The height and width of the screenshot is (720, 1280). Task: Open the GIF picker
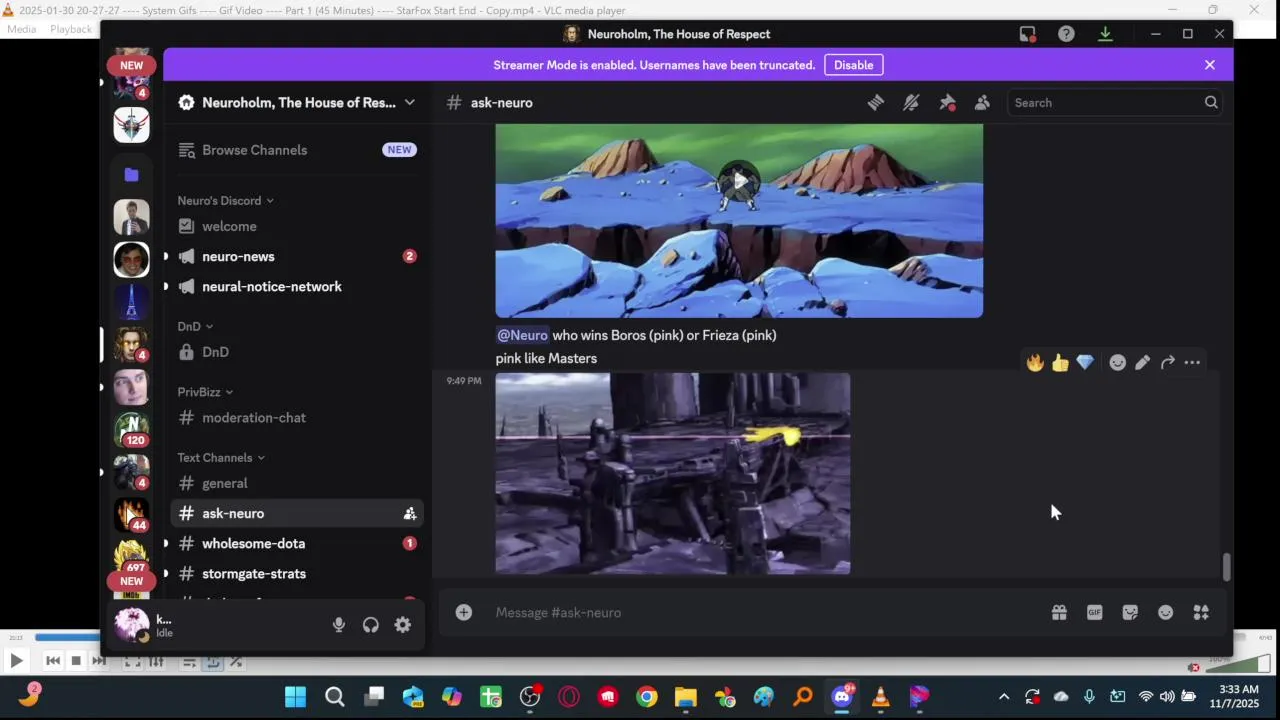(1094, 612)
